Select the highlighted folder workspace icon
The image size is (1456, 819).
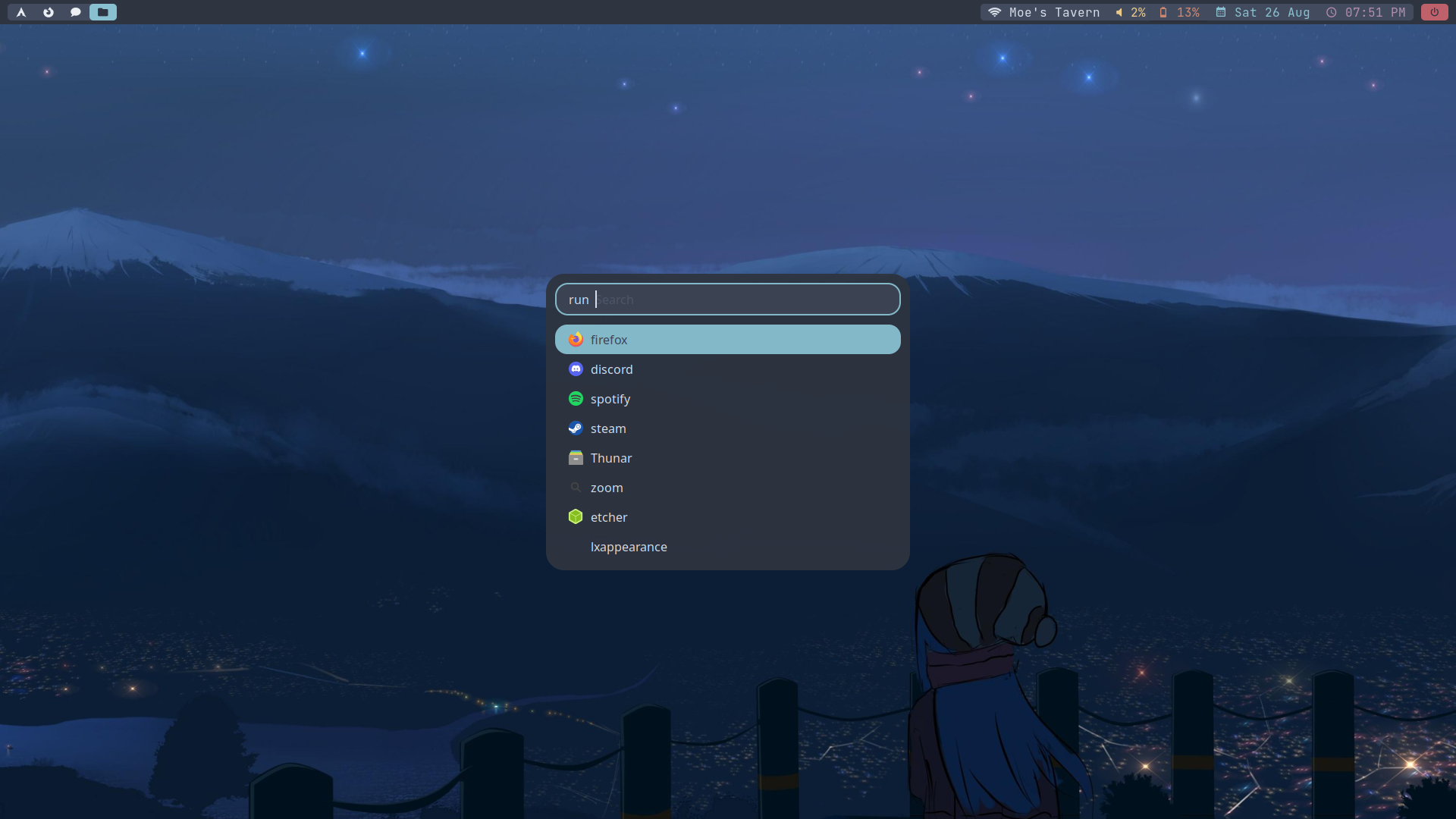103,12
